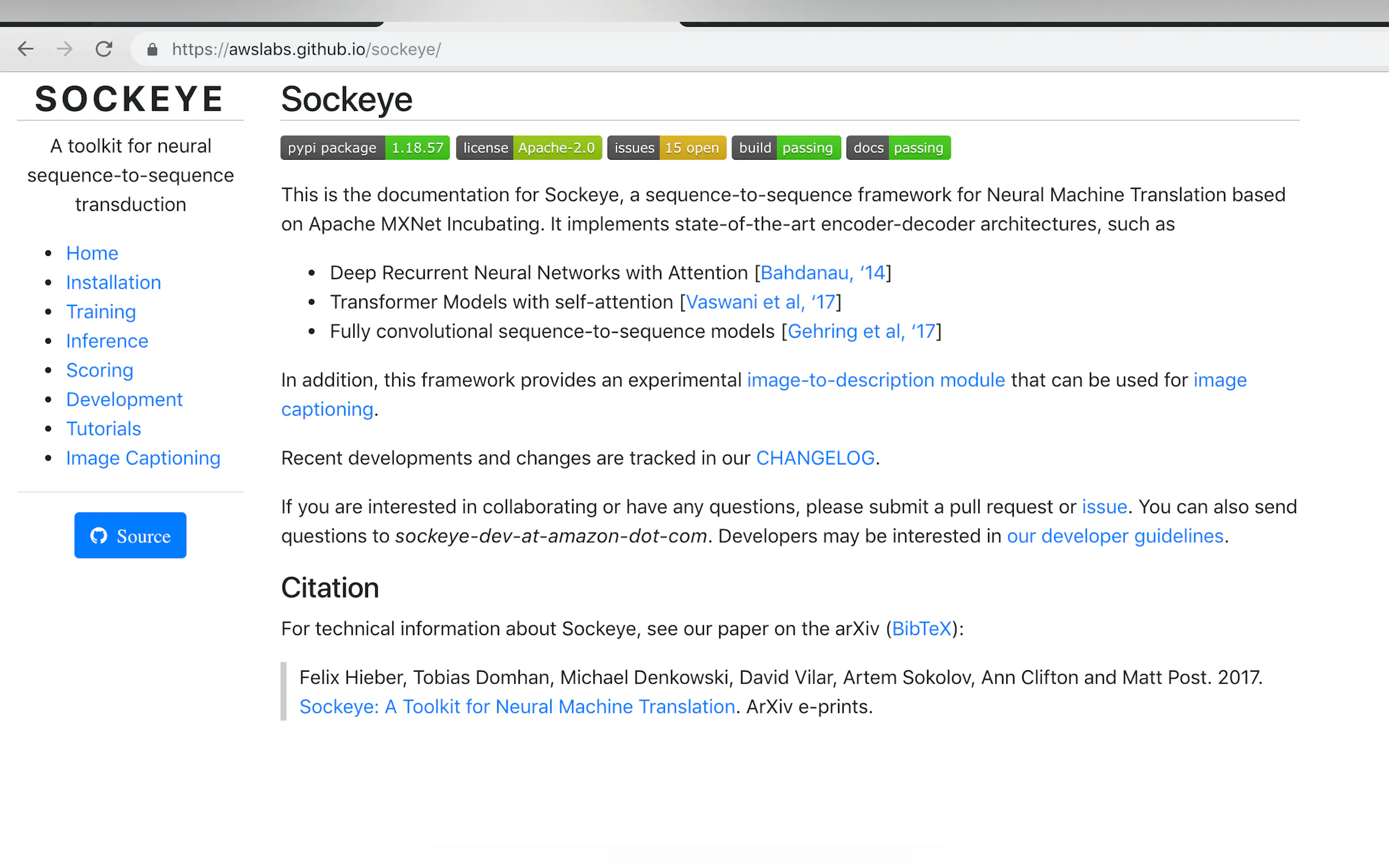
Task: Click the issues 15 open badge
Action: pyautogui.click(x=666, y=148)
